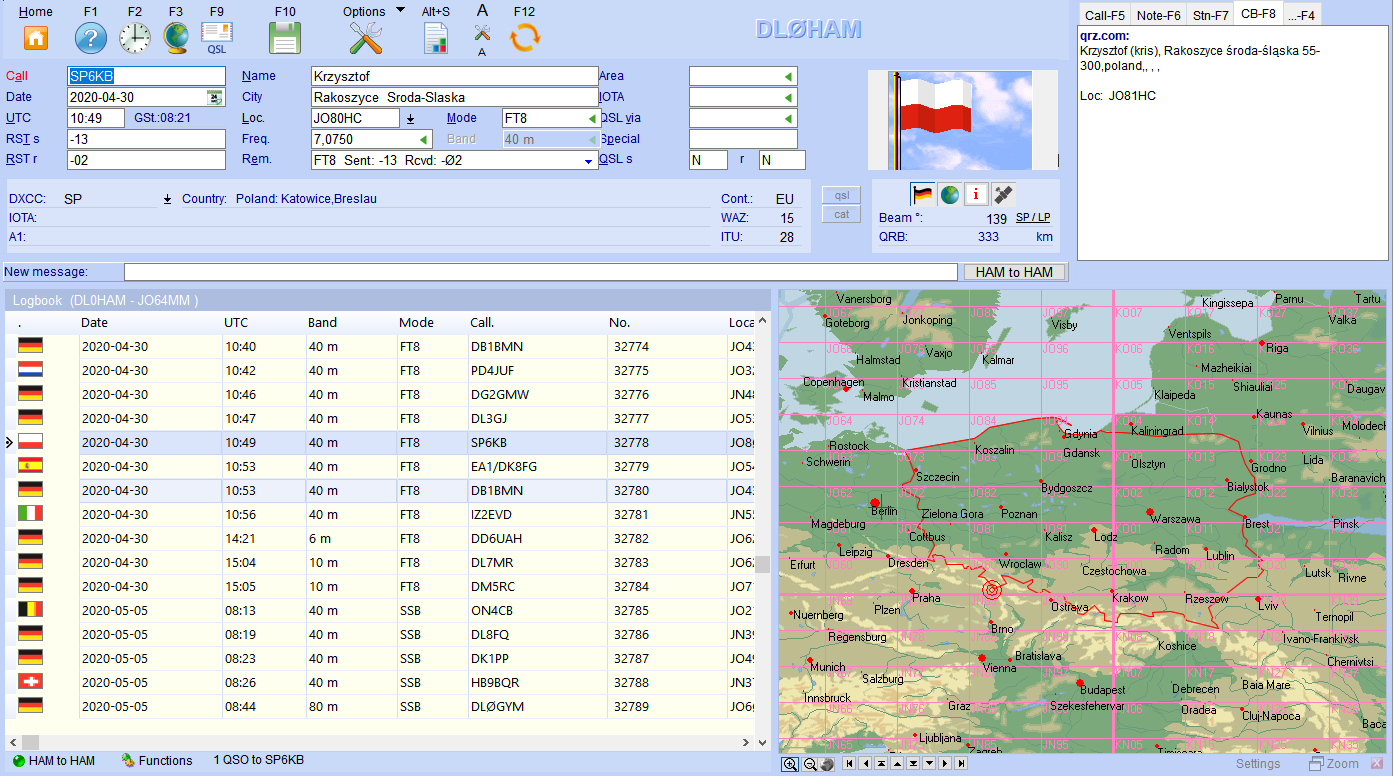Image resolution: width=1393 pixels, height=776 pixels.
Task: Click the logbook horizontal scrollbar thumb
Action: pos(30,742)
